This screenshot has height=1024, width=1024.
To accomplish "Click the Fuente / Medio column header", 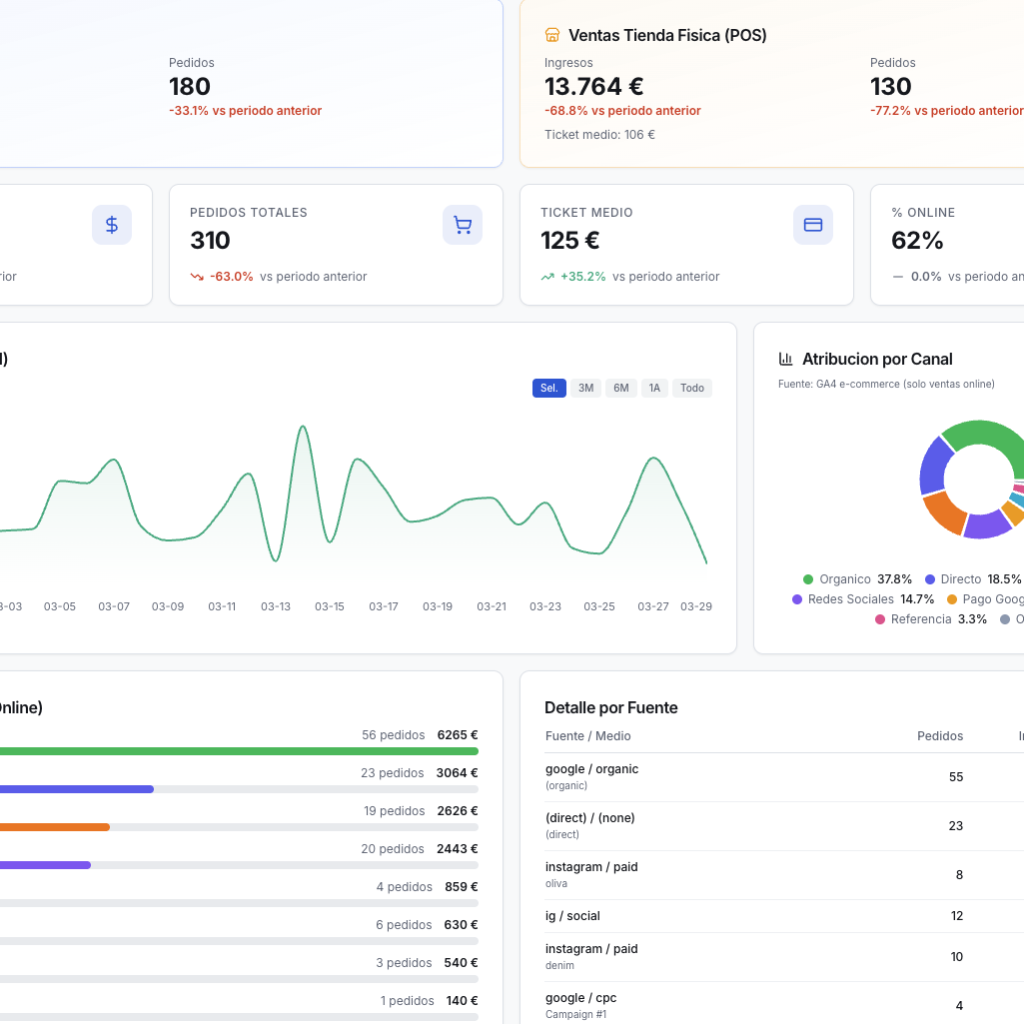I will point(588,736).
